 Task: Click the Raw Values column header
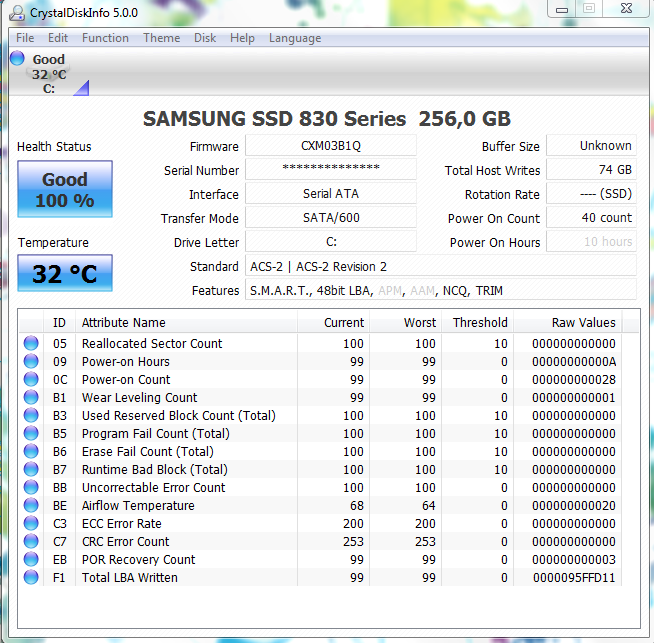click(568, 322)
